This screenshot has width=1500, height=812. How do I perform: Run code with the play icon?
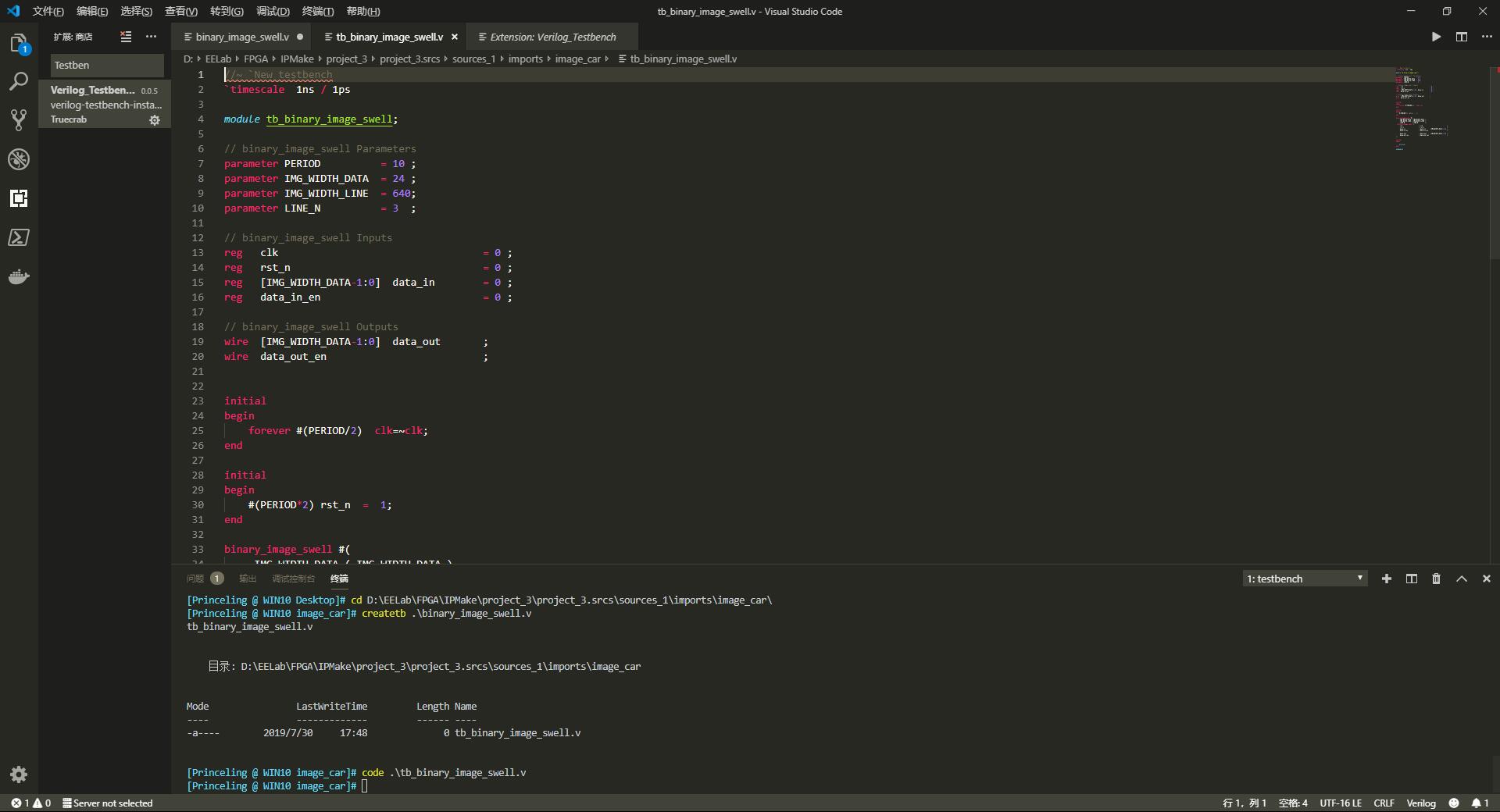coord(1436,37)
